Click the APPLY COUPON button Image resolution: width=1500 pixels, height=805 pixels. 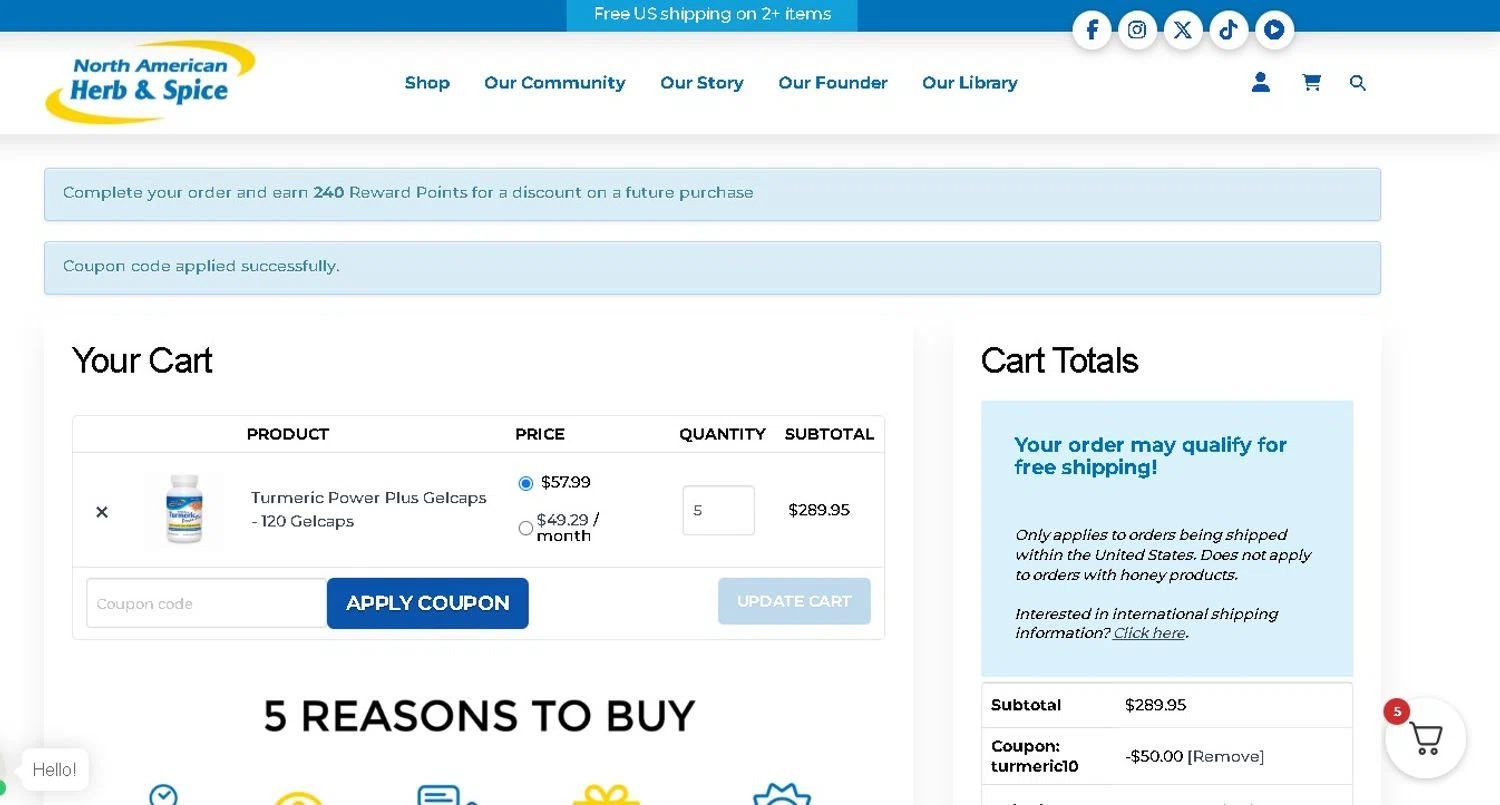(428, 603)
